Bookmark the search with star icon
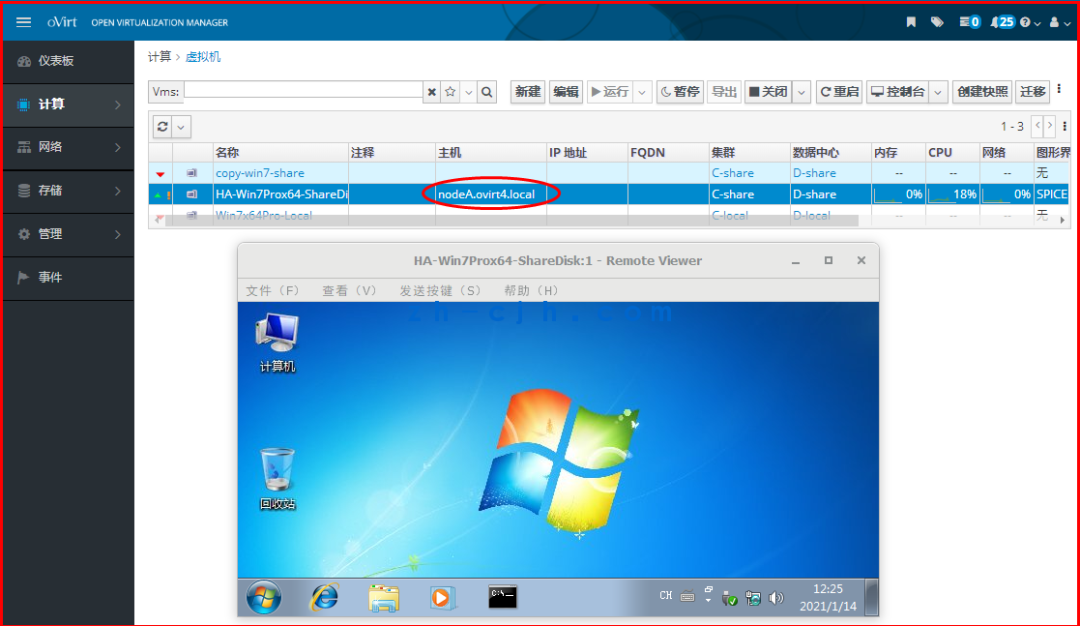Screen dimensions: 1080x626 [450, 92]
